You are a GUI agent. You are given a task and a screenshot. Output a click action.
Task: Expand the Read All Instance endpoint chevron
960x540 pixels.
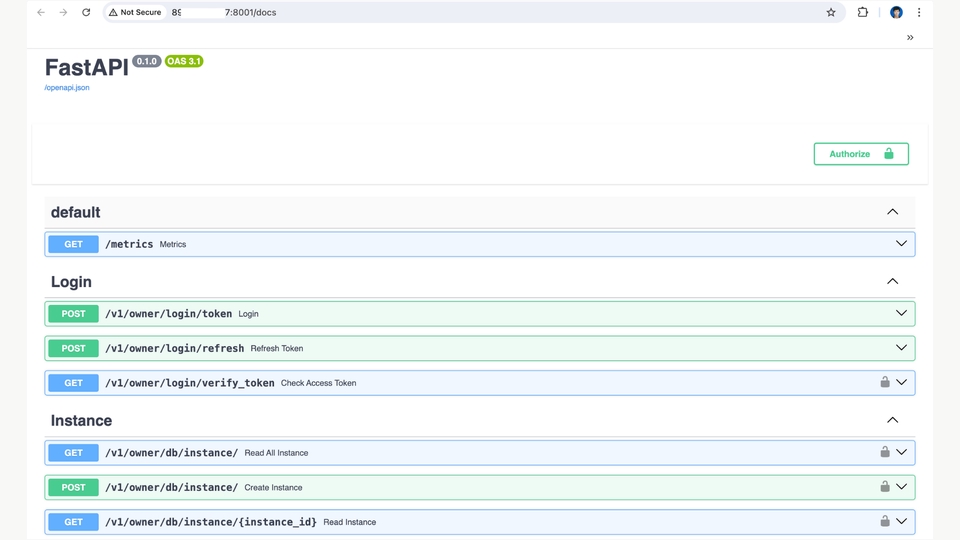click(901, 452)
